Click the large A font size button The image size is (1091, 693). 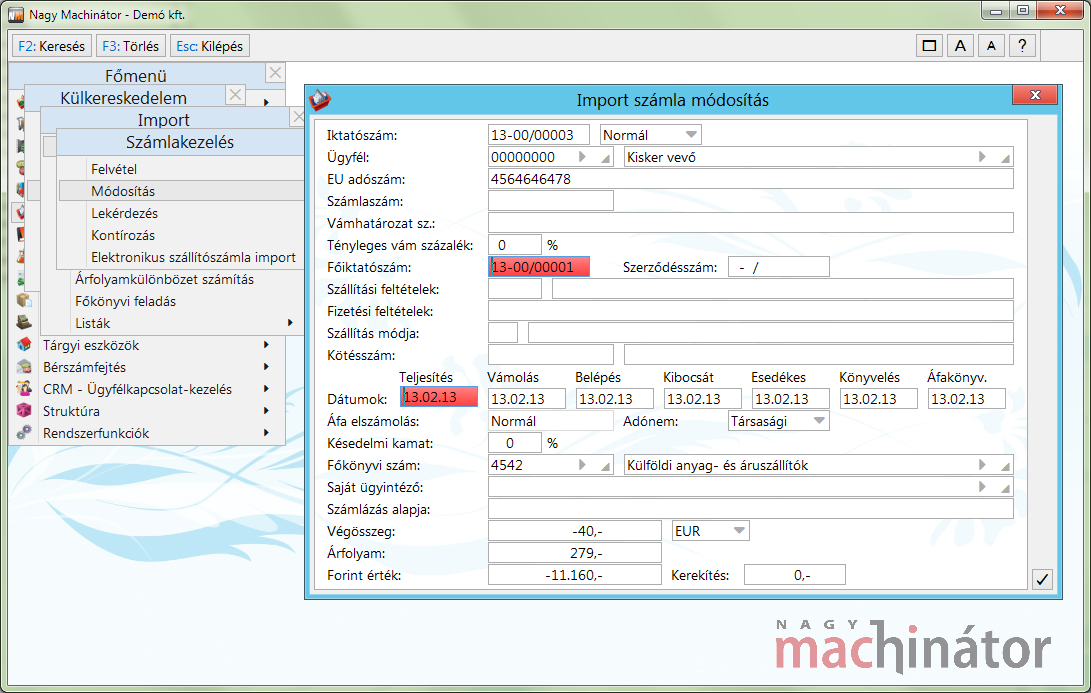click(x=960, y=46)
